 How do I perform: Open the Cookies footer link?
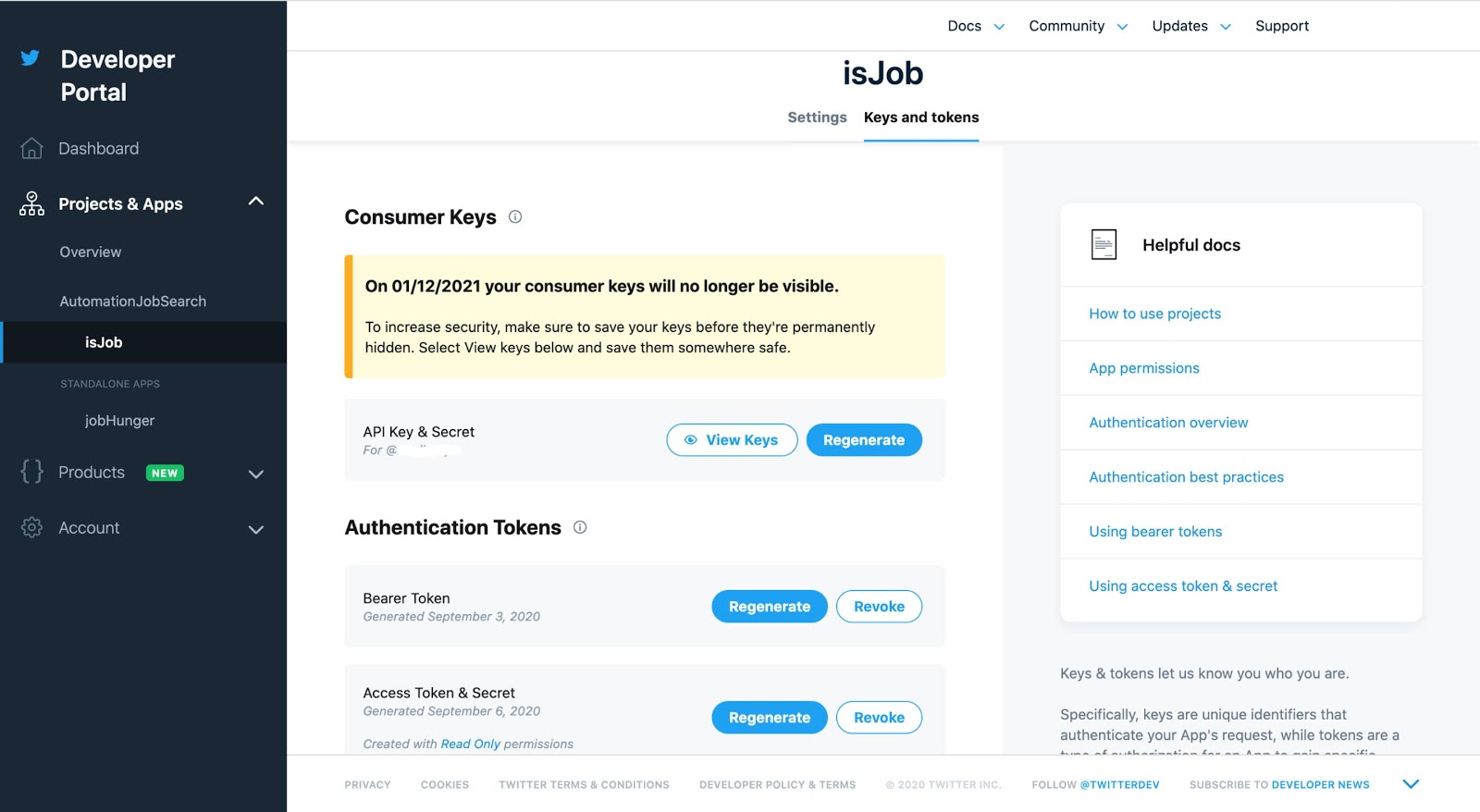pyautogui.click(x=445, y=784)
